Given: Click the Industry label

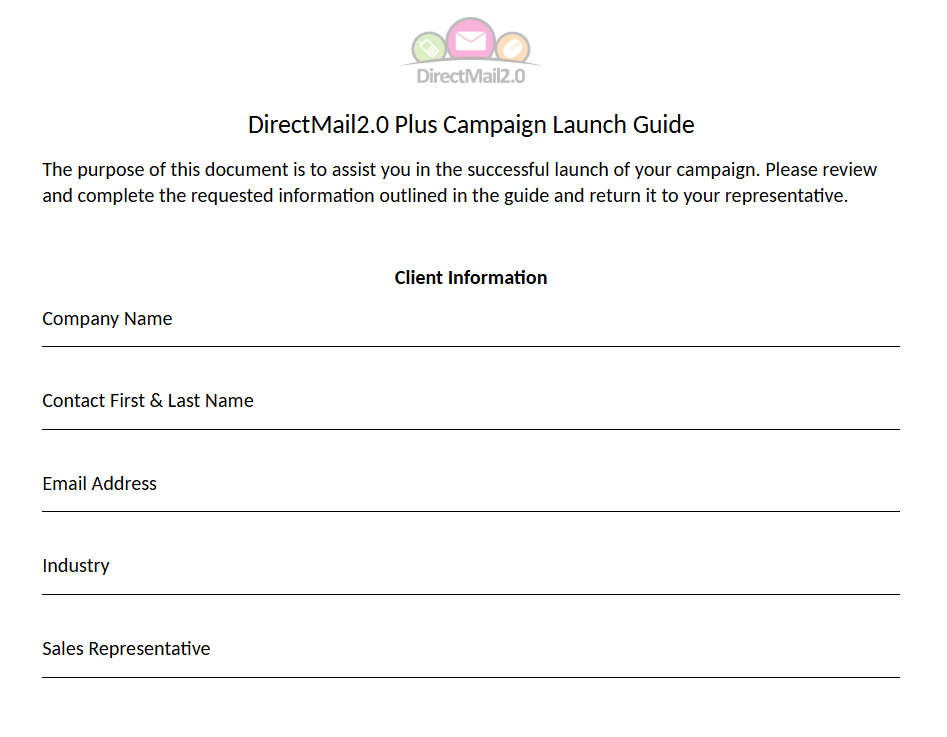Looking at the screenshot, I should point(75,566).
